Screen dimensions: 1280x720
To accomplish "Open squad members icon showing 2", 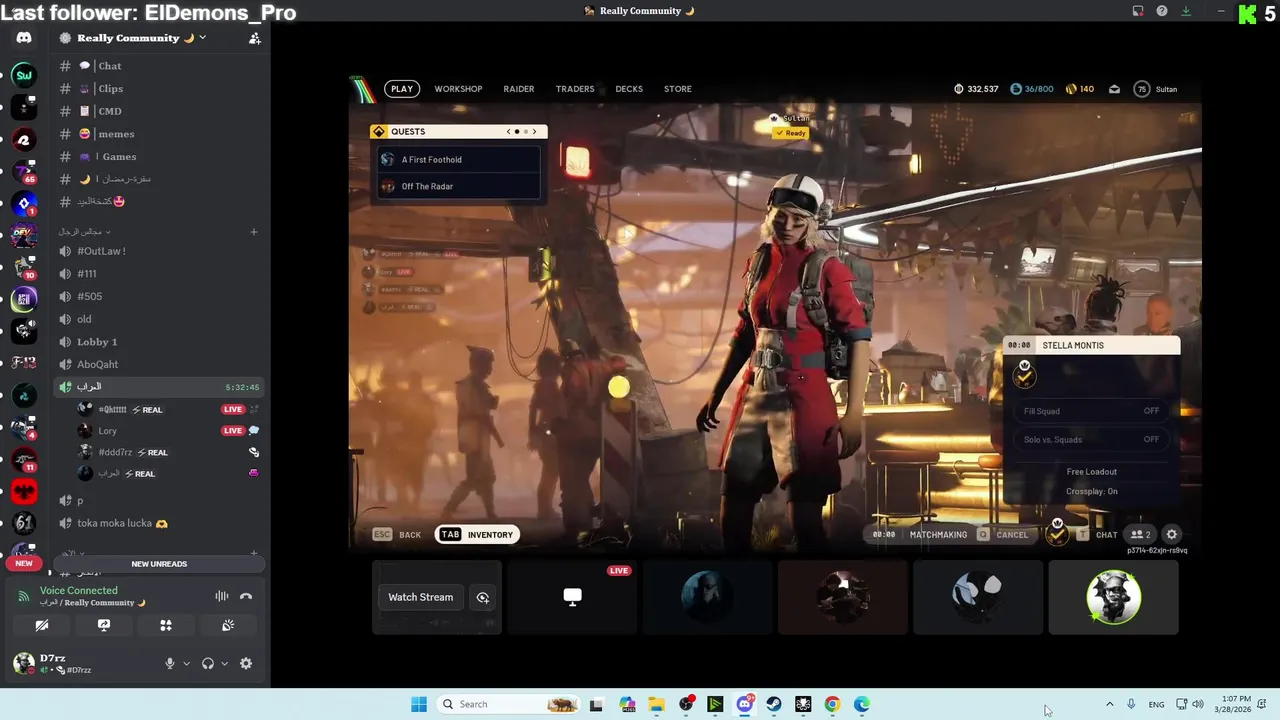I will (1140, 534).
